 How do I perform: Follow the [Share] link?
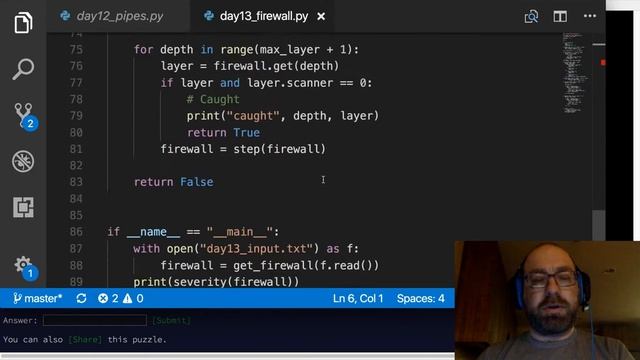[x=85, y=340]
